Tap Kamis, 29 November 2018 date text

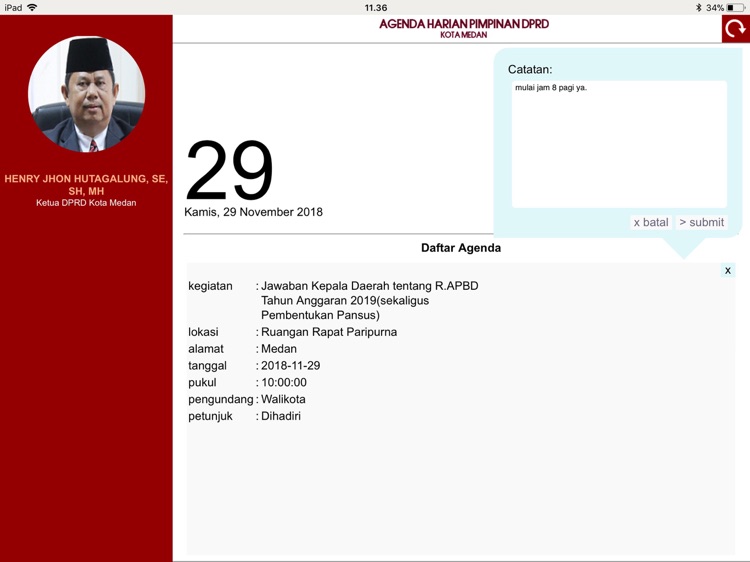point(254,212)
